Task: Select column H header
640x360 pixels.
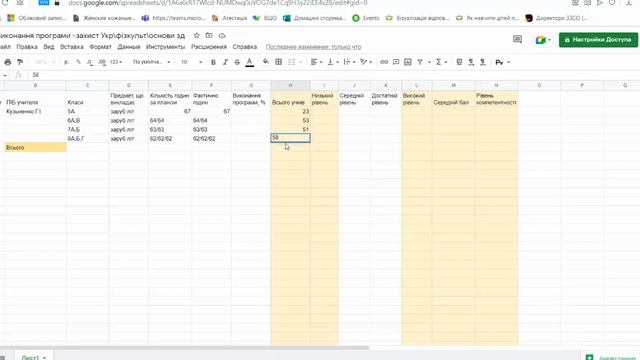Action: (x=290, y=85)
